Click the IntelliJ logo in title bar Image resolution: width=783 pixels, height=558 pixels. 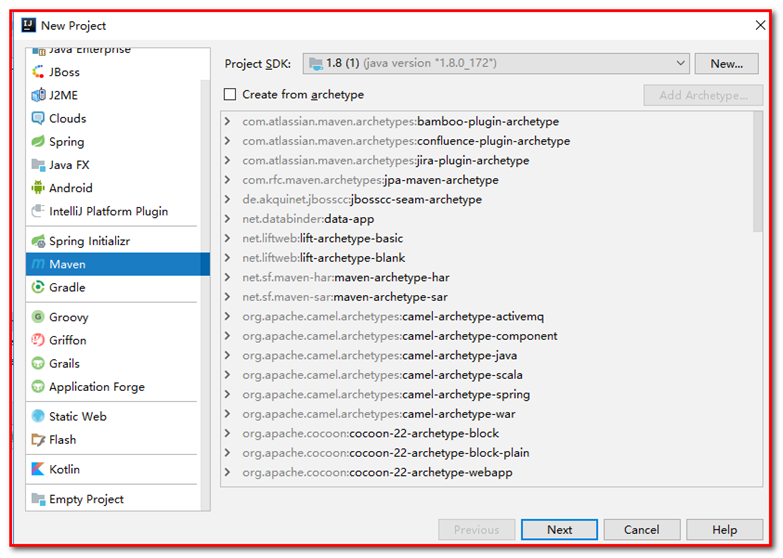coord(28,24)
